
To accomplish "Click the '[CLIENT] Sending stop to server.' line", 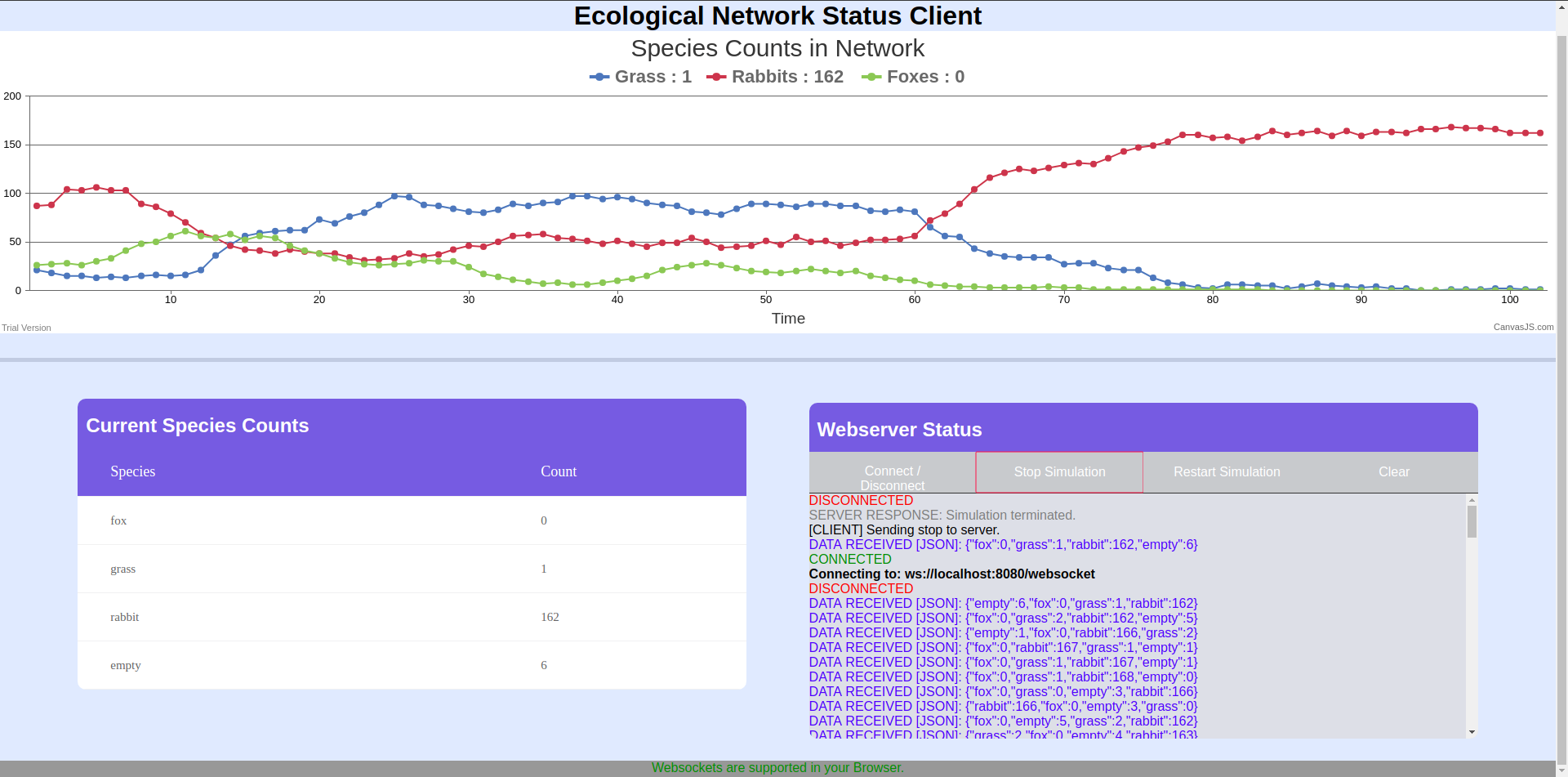I will point(904,529).
